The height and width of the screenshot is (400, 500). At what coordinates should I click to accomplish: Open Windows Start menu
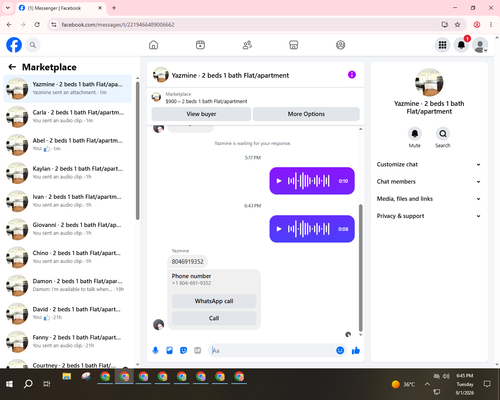coord(9,384)
